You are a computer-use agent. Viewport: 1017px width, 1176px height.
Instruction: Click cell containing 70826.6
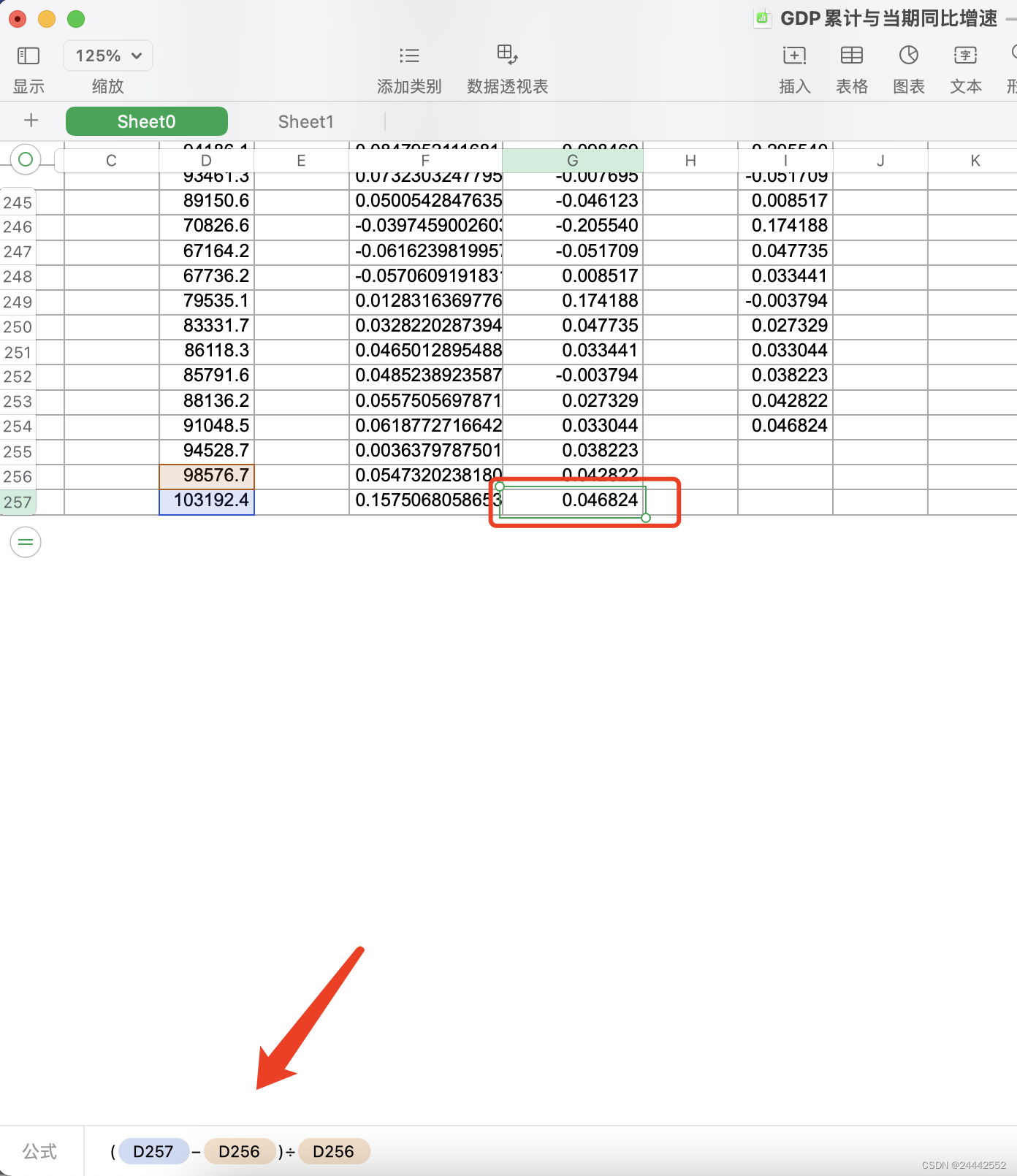(207, 226)
